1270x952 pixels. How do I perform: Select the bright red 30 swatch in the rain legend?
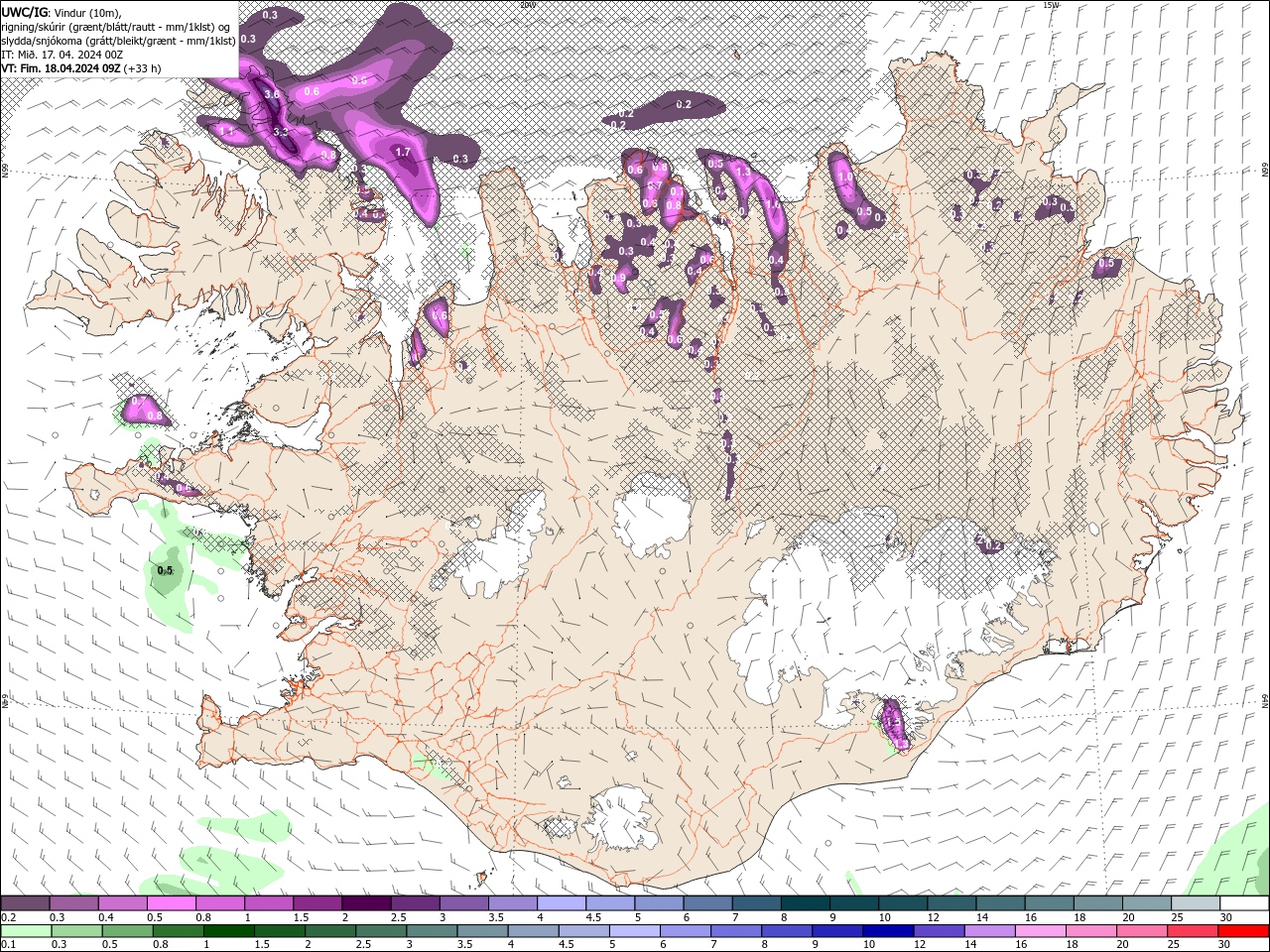pos(1243,931)
